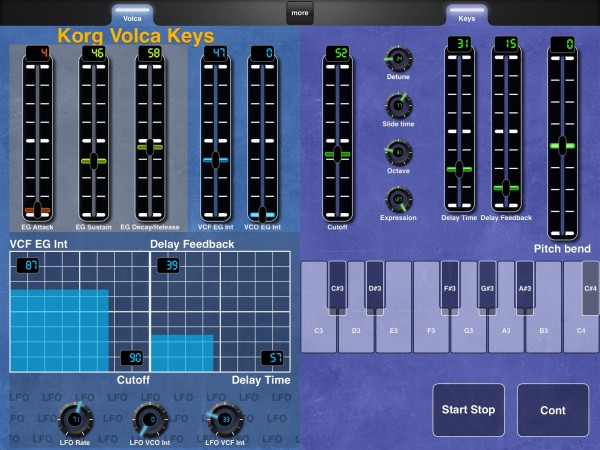Click the EG Decay/Release slider handle

(x=150, y=147)
